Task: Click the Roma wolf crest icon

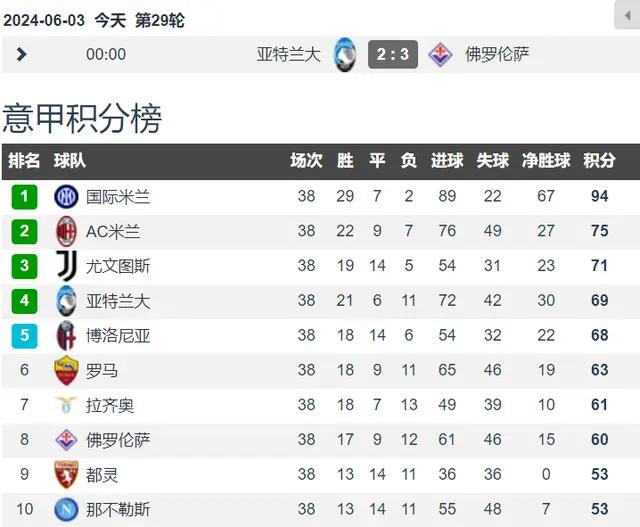Action: (x=66, y=370)
